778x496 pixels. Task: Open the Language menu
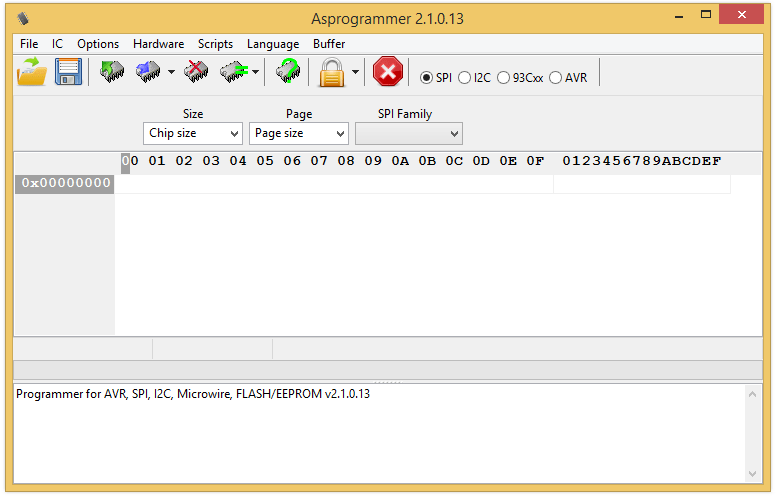point(273,44)
